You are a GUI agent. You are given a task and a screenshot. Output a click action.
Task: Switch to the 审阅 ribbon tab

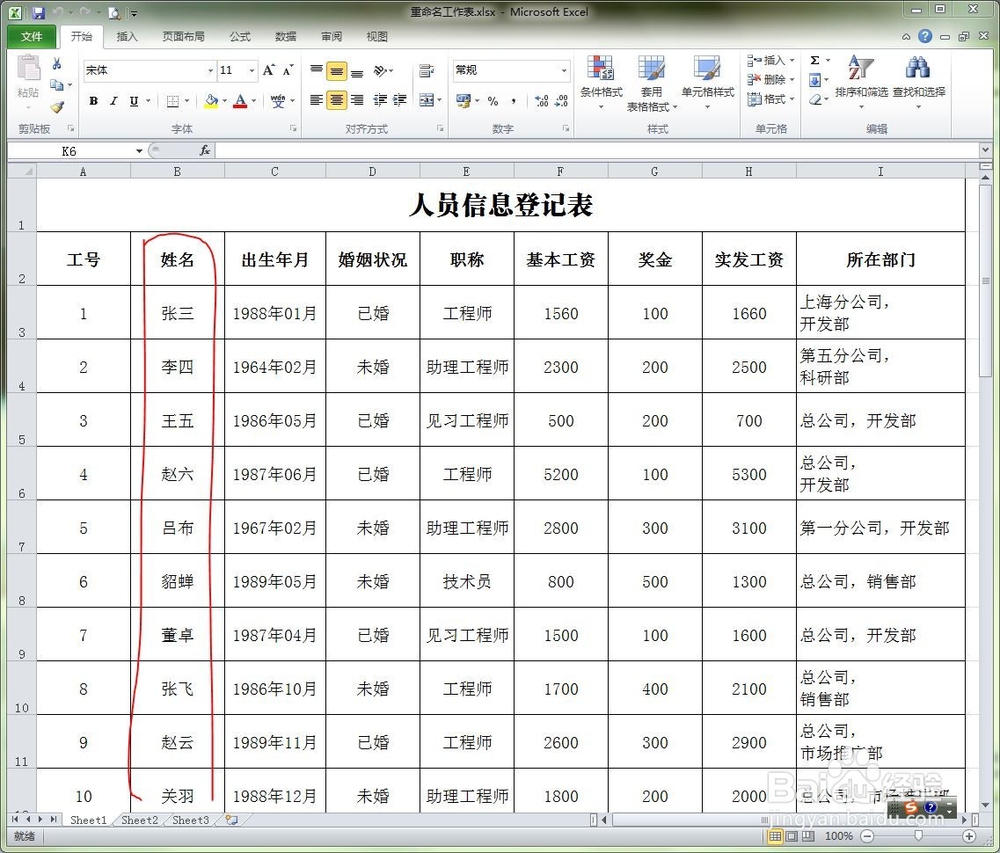tap(332, 36)
